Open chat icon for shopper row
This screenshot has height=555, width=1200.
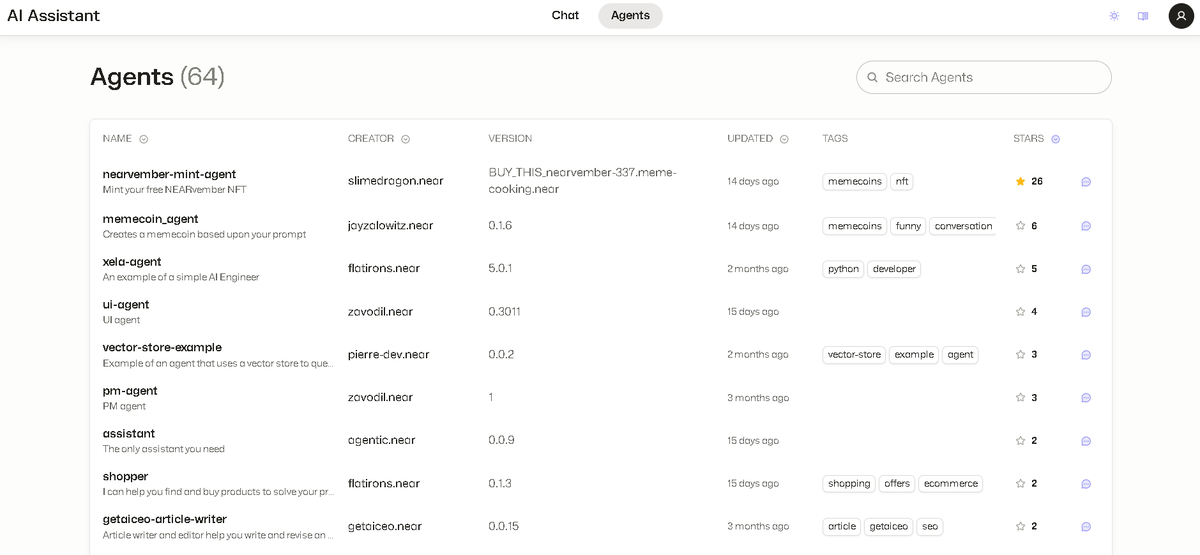[1086, 484]
